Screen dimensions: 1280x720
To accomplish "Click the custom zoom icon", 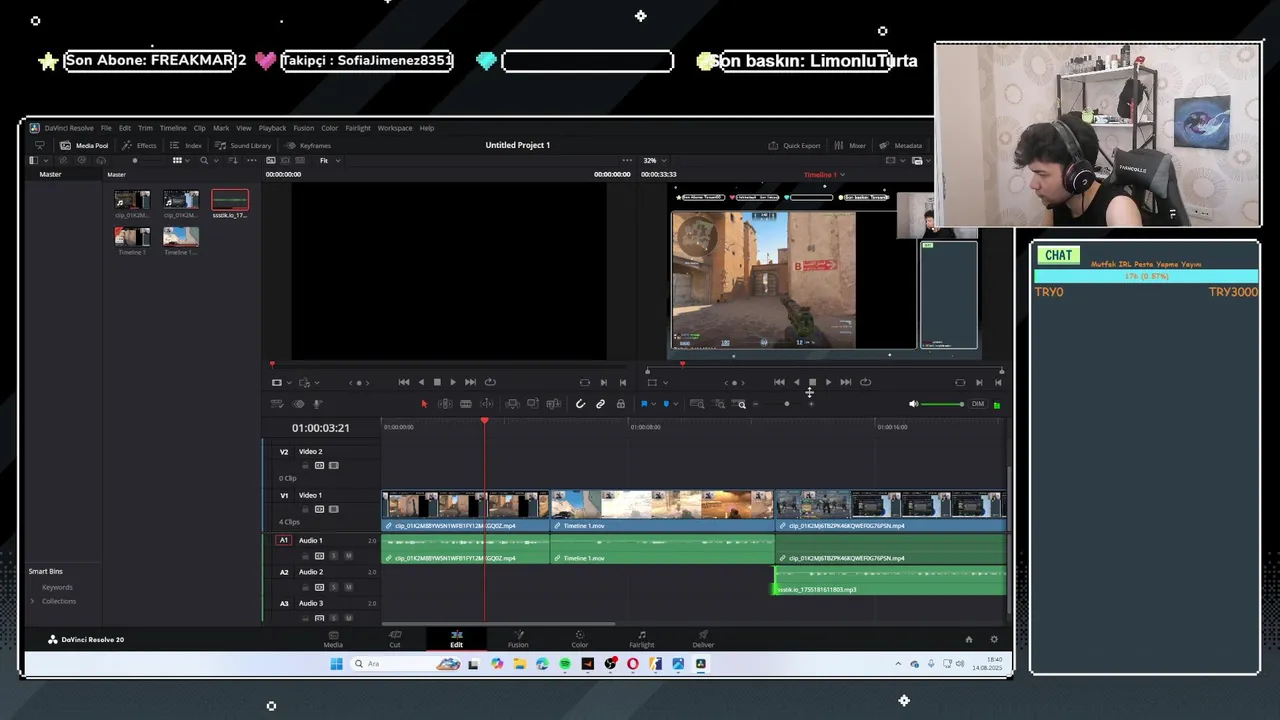I will click(741, 404).
